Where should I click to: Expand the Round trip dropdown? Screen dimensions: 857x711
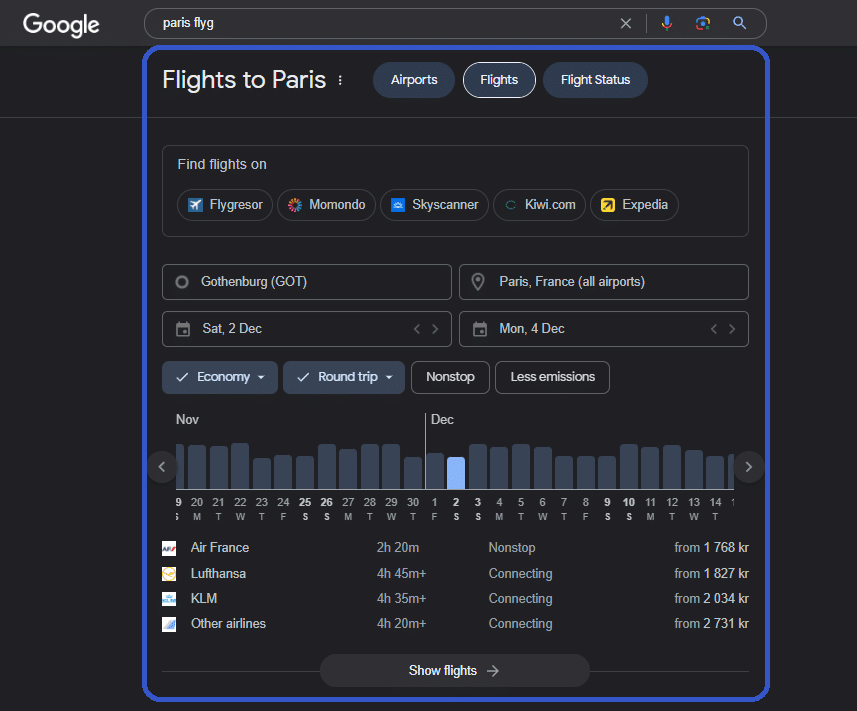click(344, 377)
